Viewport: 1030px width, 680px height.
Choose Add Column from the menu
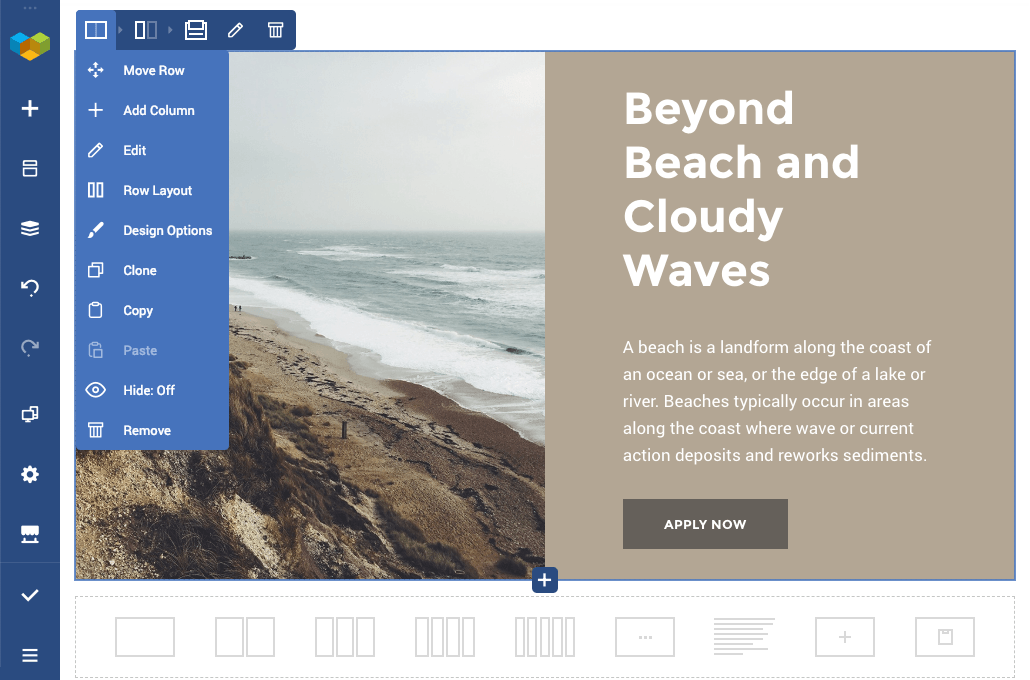pos(152,110)
